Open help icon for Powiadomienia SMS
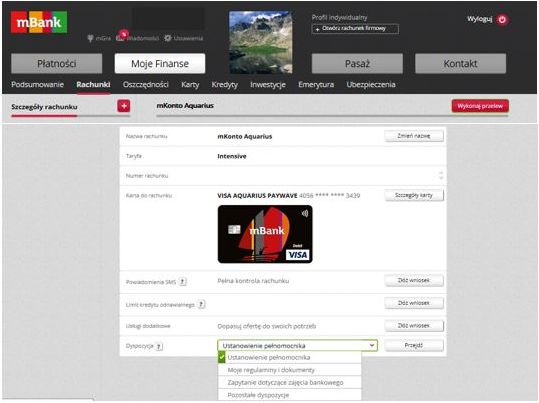The width and height of the screenshot is (539, 403). [183, 282]
